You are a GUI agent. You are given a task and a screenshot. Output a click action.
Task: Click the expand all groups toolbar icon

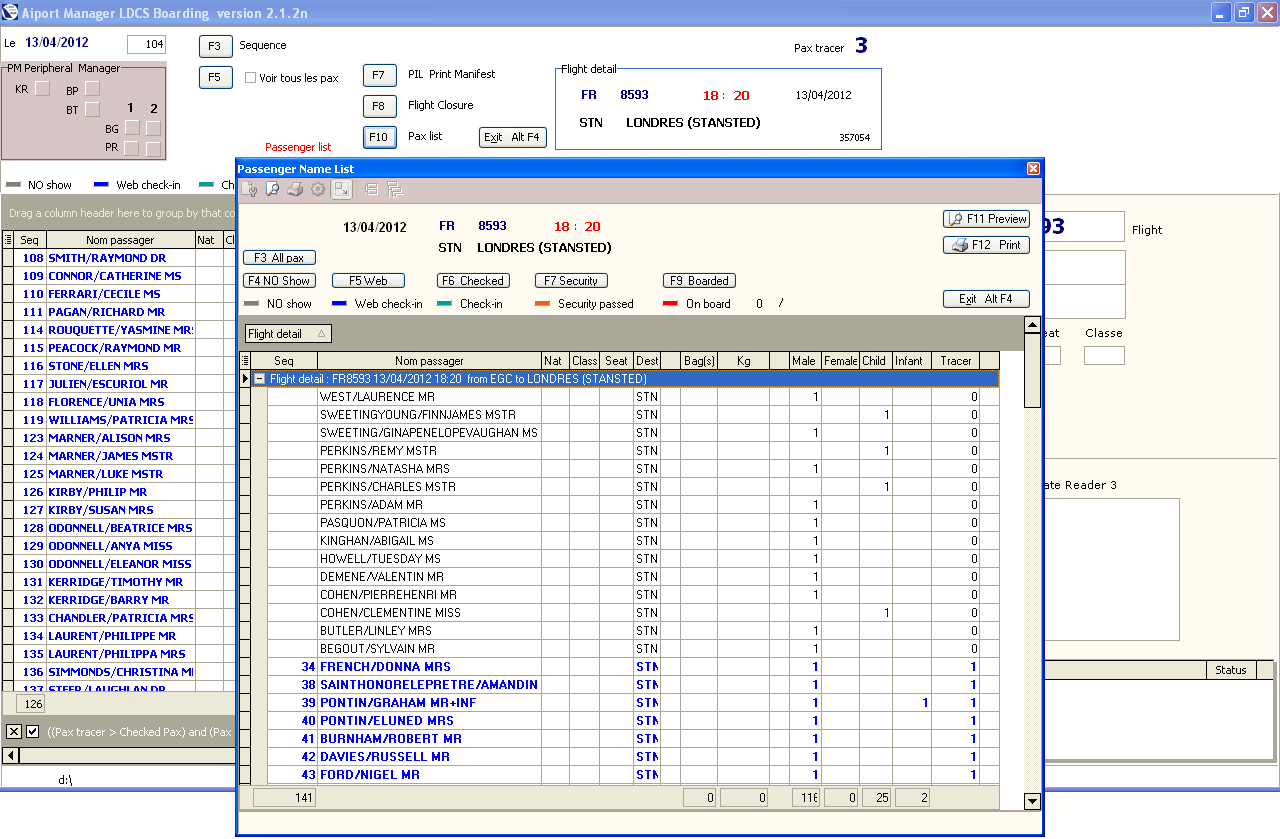[x=393, y=189]
